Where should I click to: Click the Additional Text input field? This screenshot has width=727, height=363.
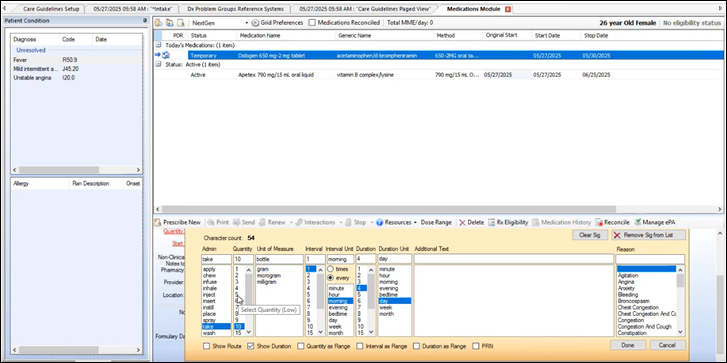(x=514, y=259)
